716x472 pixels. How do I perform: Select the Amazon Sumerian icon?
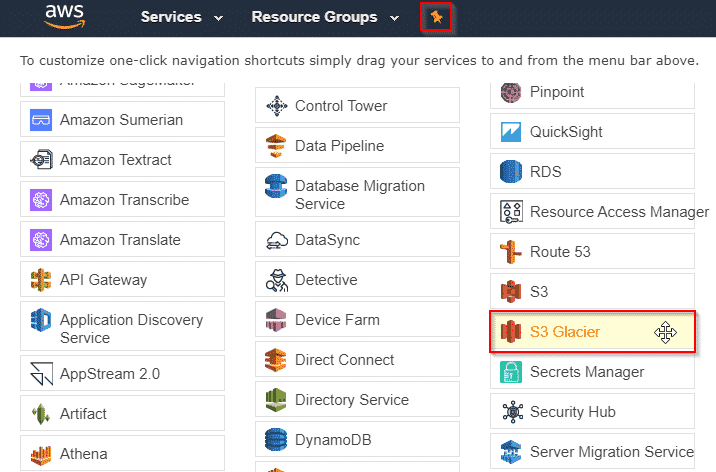41,120
